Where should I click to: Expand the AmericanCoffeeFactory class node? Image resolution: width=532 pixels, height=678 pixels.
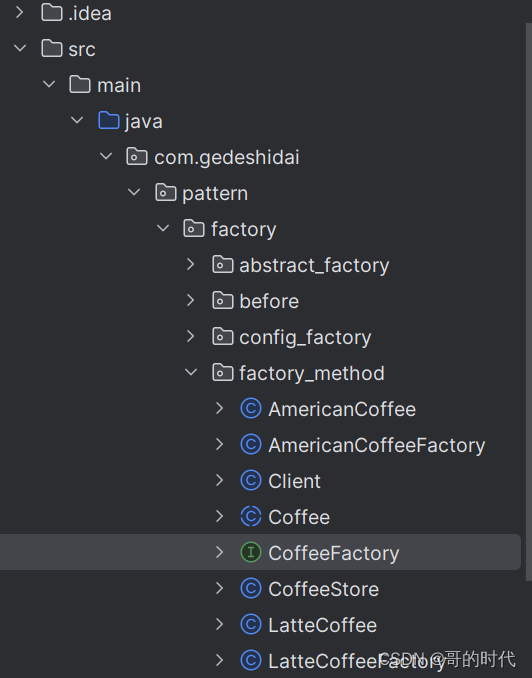(x=219, y=445)
